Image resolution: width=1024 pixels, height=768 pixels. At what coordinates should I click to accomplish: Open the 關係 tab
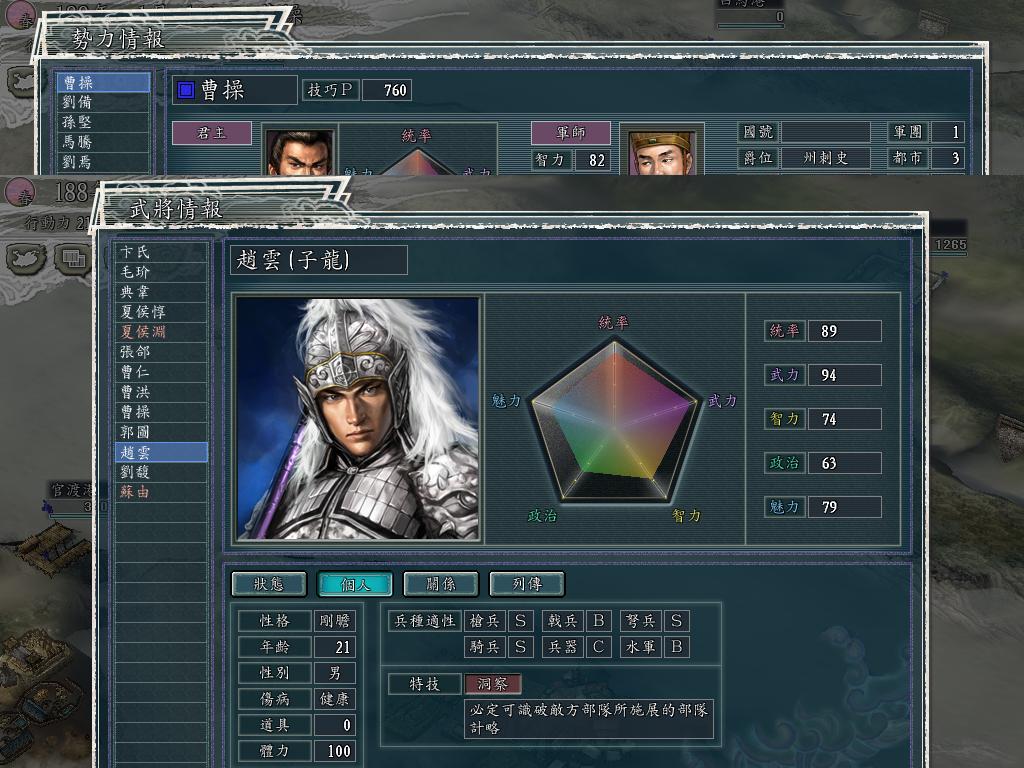click(441, 584)
